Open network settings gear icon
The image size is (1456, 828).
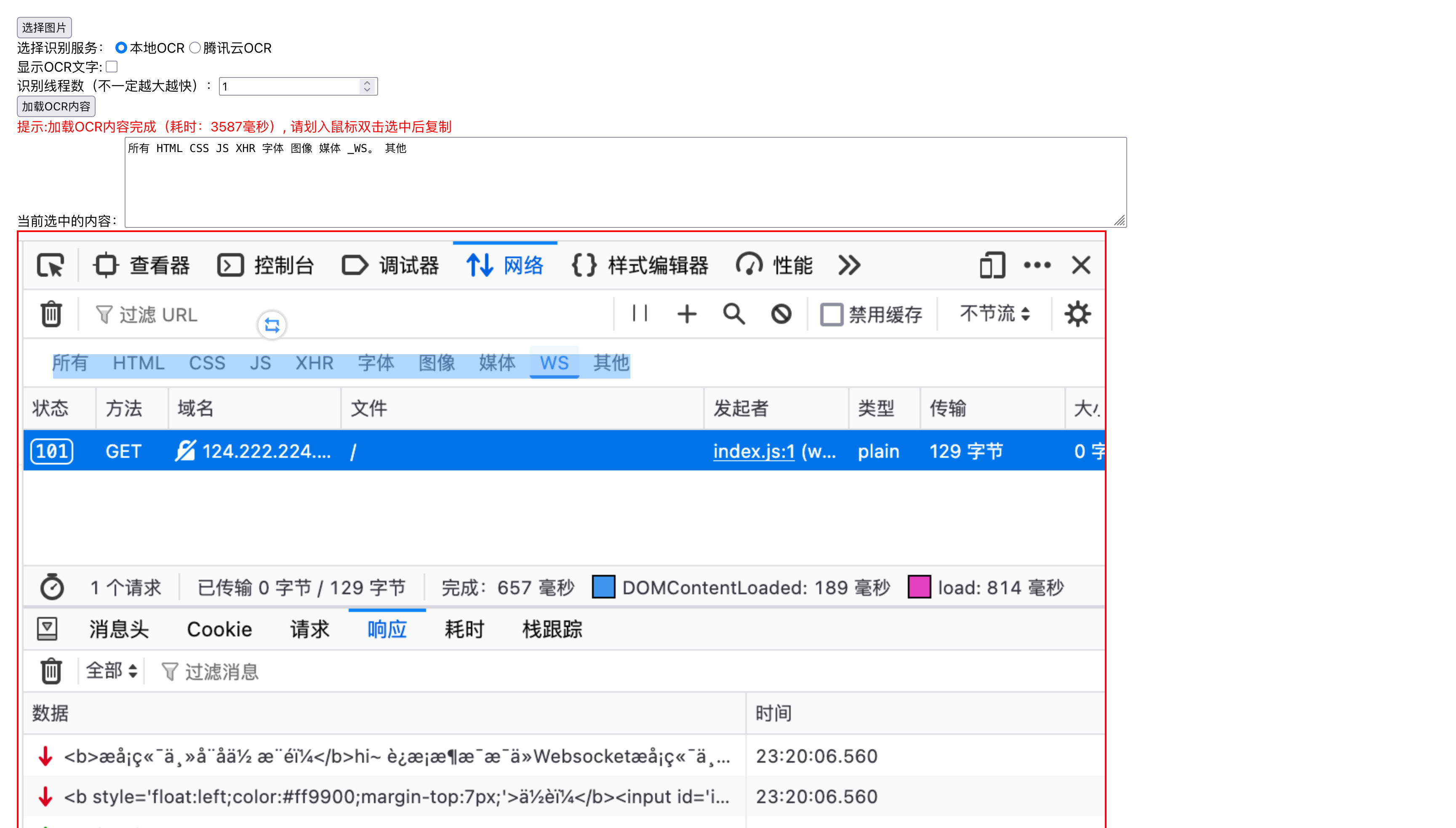click(1077, 314)
